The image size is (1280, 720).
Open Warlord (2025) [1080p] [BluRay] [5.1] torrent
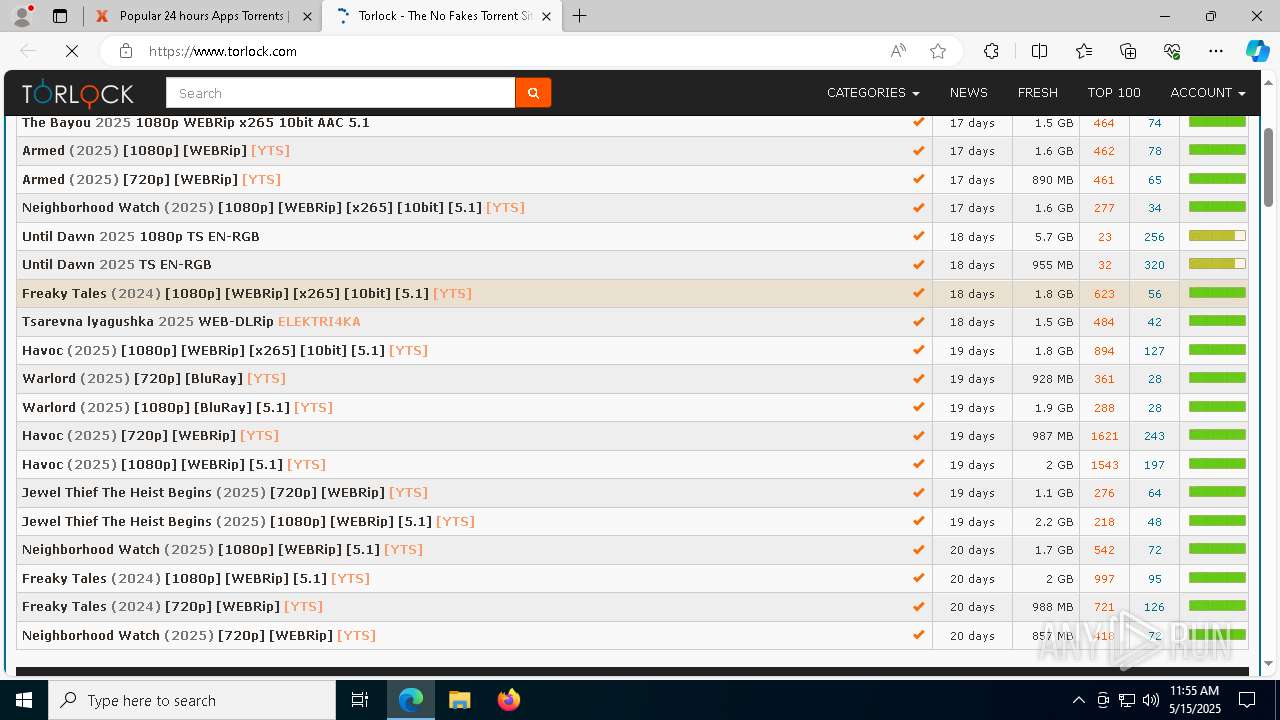(177, 407)
